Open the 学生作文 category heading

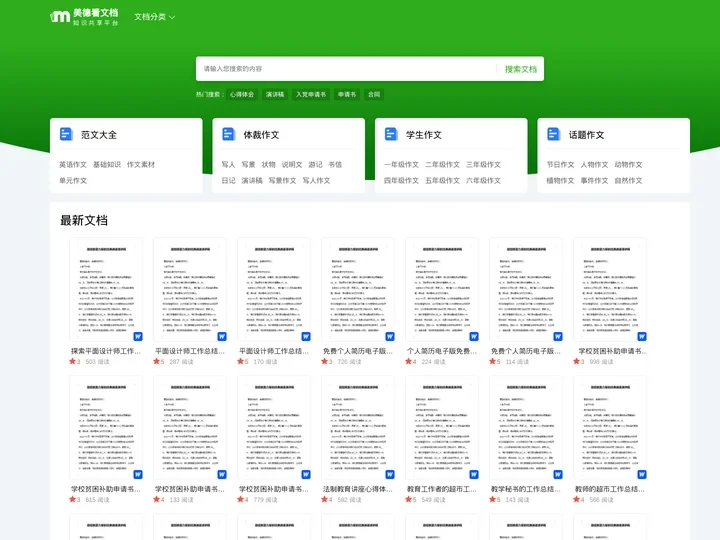[x=424, y=135]
